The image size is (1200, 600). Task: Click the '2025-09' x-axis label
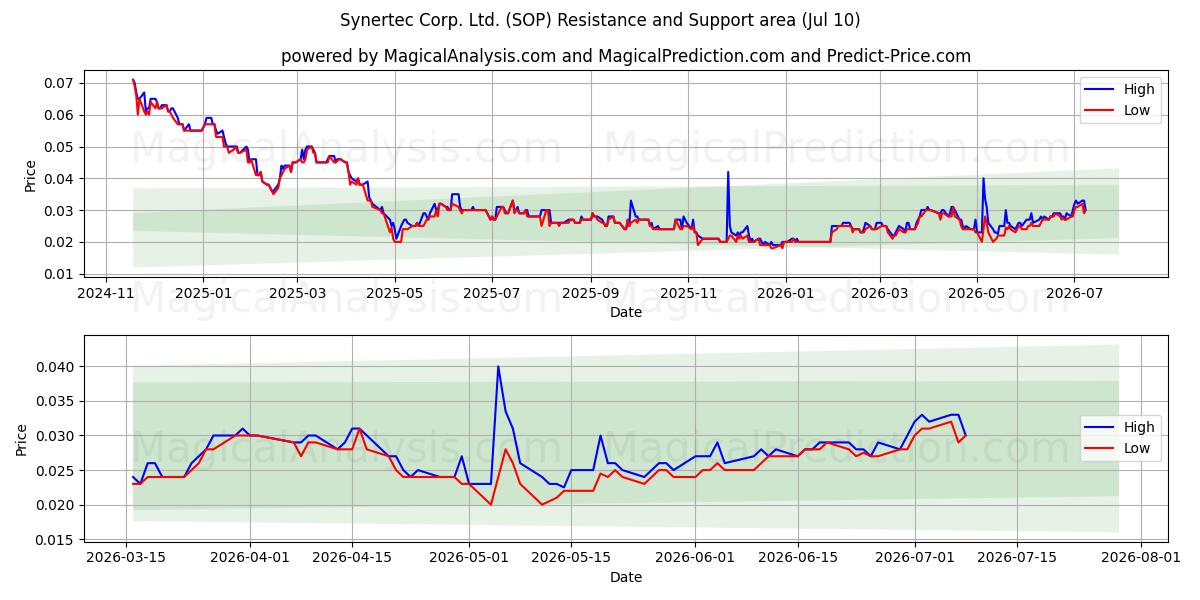590,294
